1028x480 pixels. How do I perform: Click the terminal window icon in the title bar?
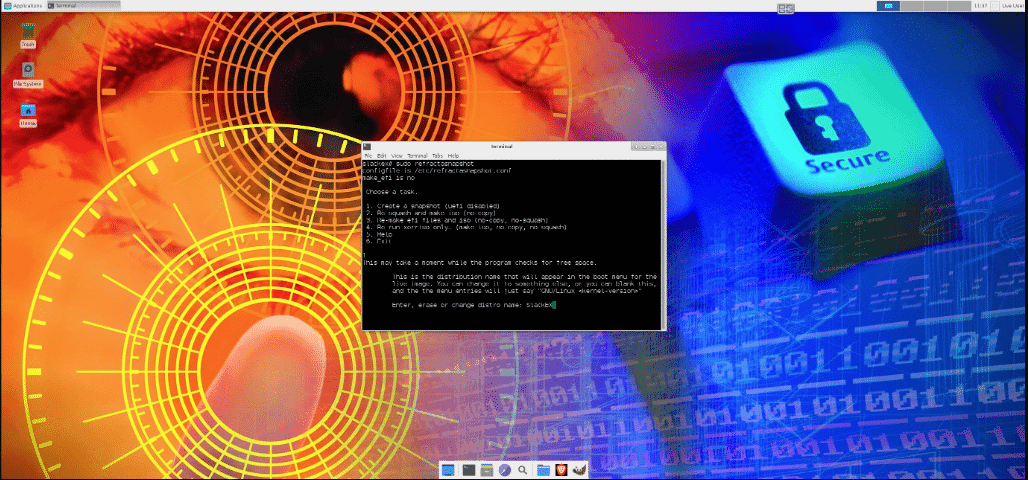[x=367, y=146]
